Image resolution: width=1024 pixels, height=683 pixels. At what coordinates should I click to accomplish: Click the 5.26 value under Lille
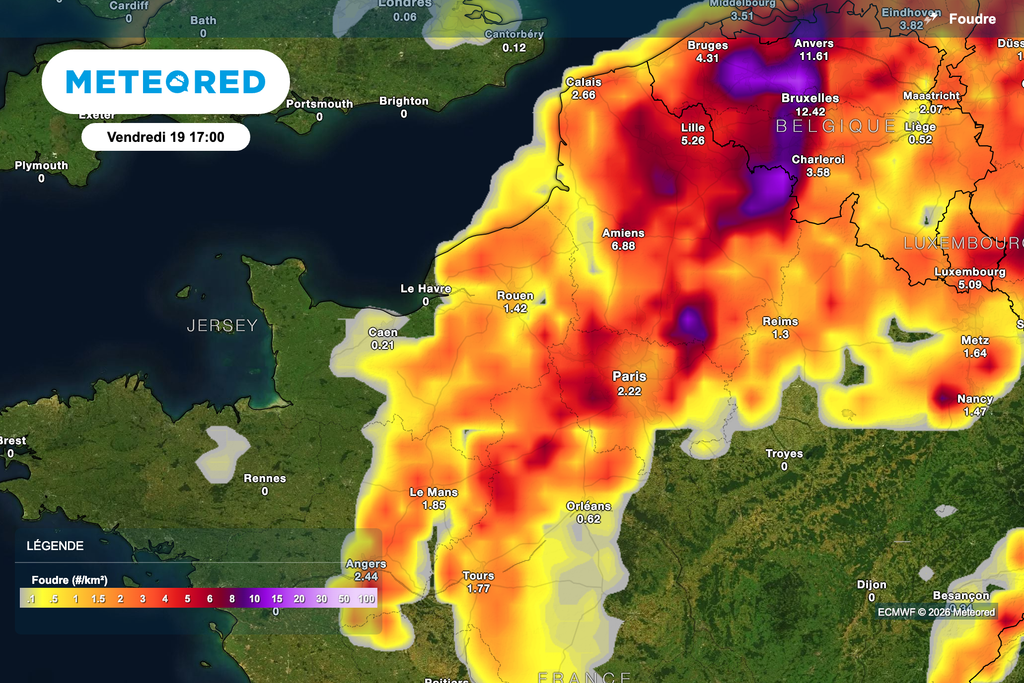point(693,141)
